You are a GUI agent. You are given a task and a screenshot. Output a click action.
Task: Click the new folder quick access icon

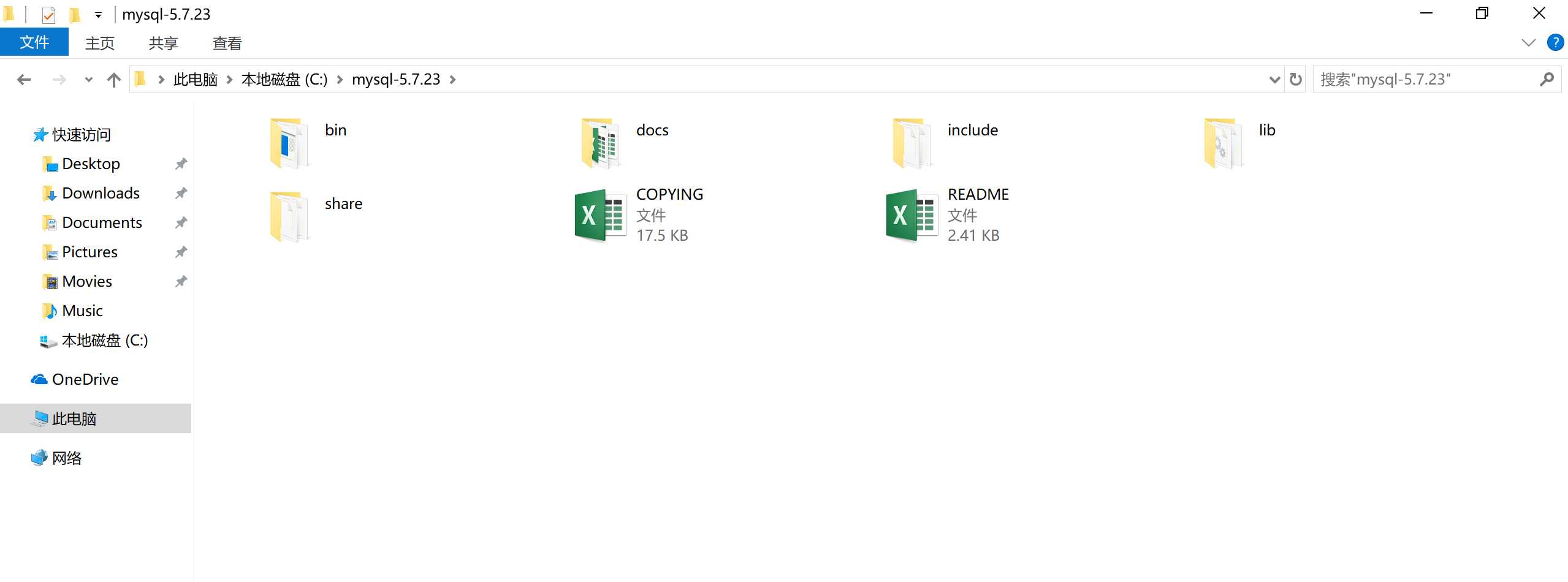coord(75,14)
